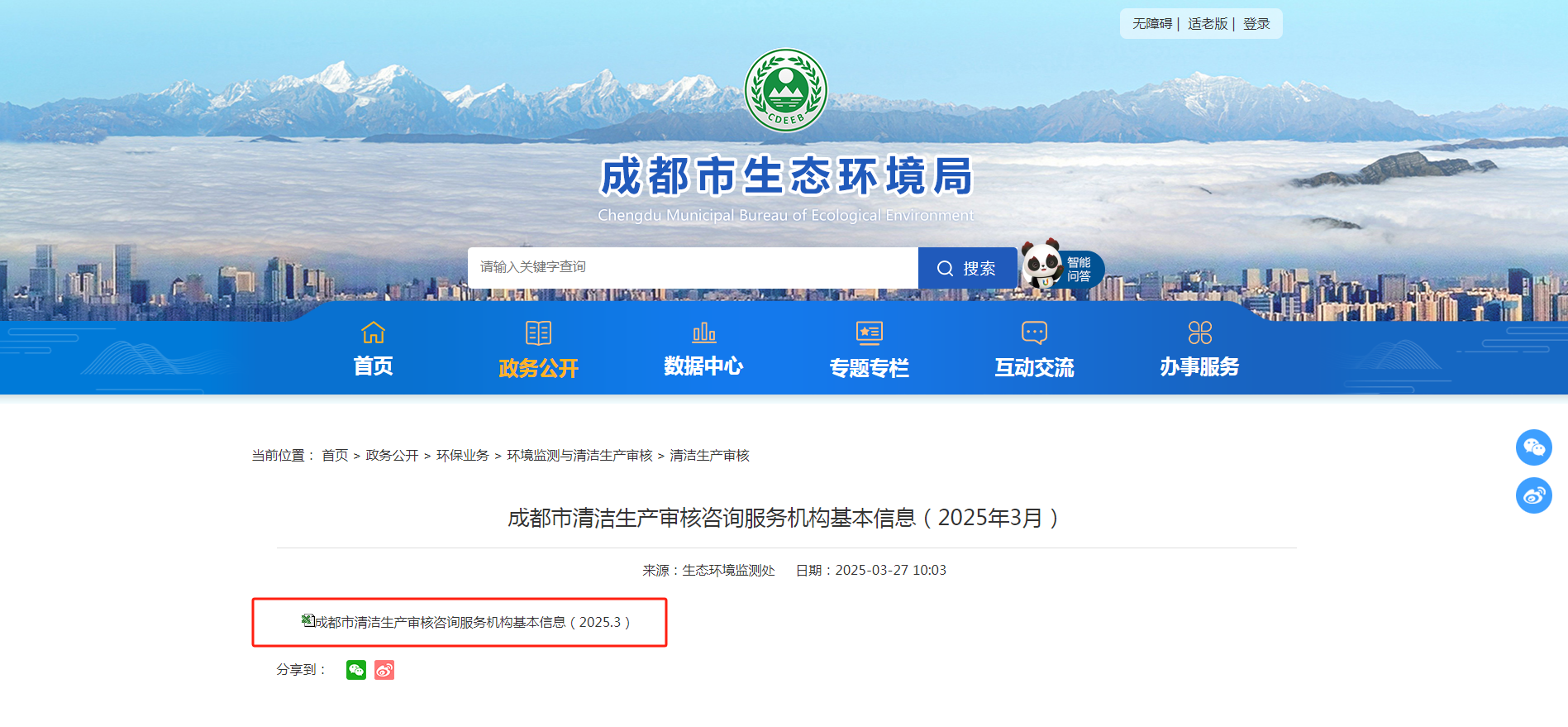Click the floating Weibo icon on right
The width and height of the screenshot is (1568, 727).
[1533, 495]
